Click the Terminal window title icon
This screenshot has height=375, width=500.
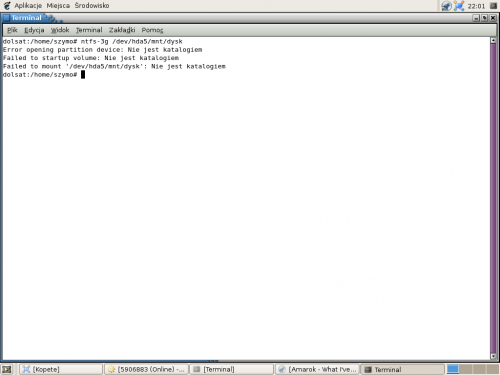(x=6, y=18)
